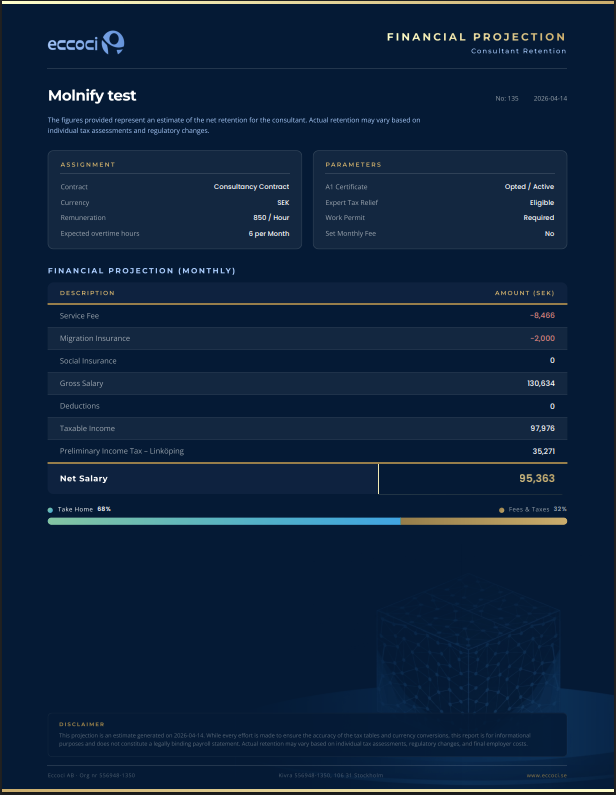Viewport: 616px width, 795px height.
Task: Click the date 2026-04-14 in header
Action: (x=550, y=98)
